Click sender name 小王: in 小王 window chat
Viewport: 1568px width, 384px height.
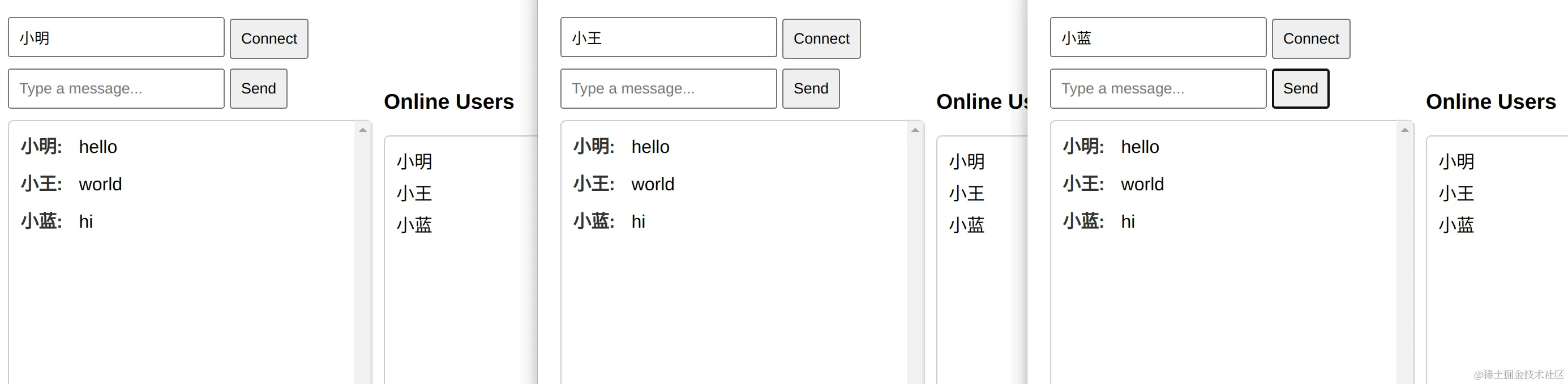point(593,184)
